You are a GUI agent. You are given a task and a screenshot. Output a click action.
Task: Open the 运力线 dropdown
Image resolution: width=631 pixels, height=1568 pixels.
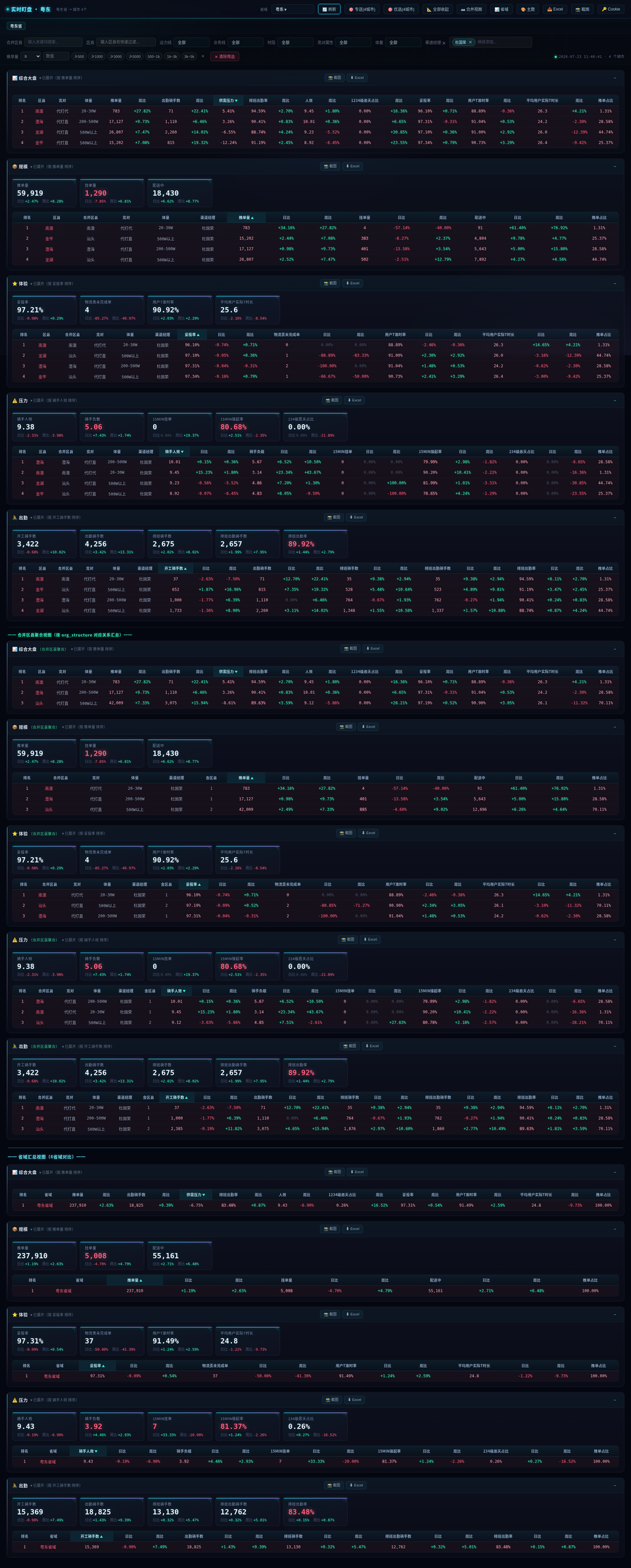(191, 42)
